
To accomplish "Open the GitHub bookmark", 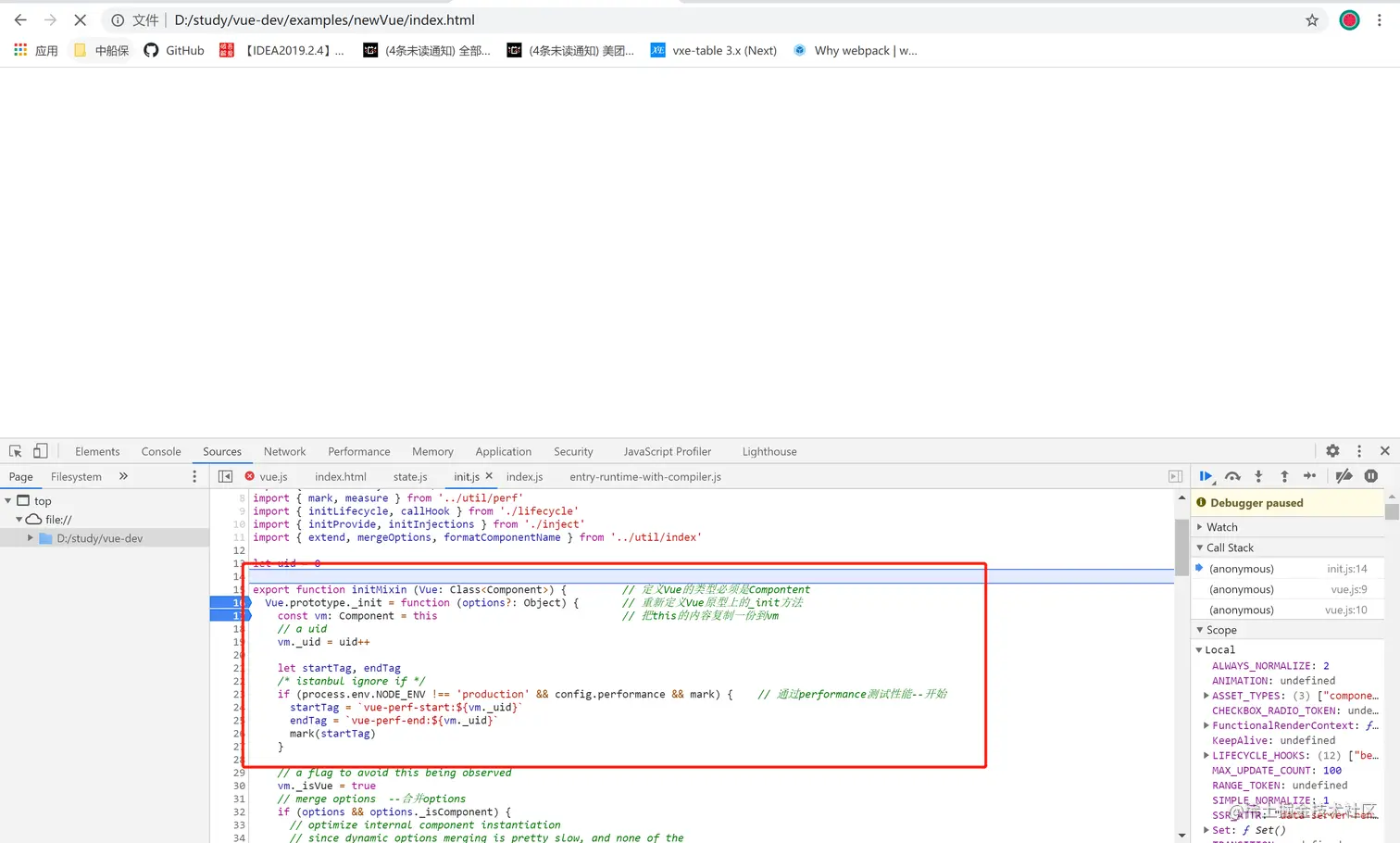I will [174, 50].
